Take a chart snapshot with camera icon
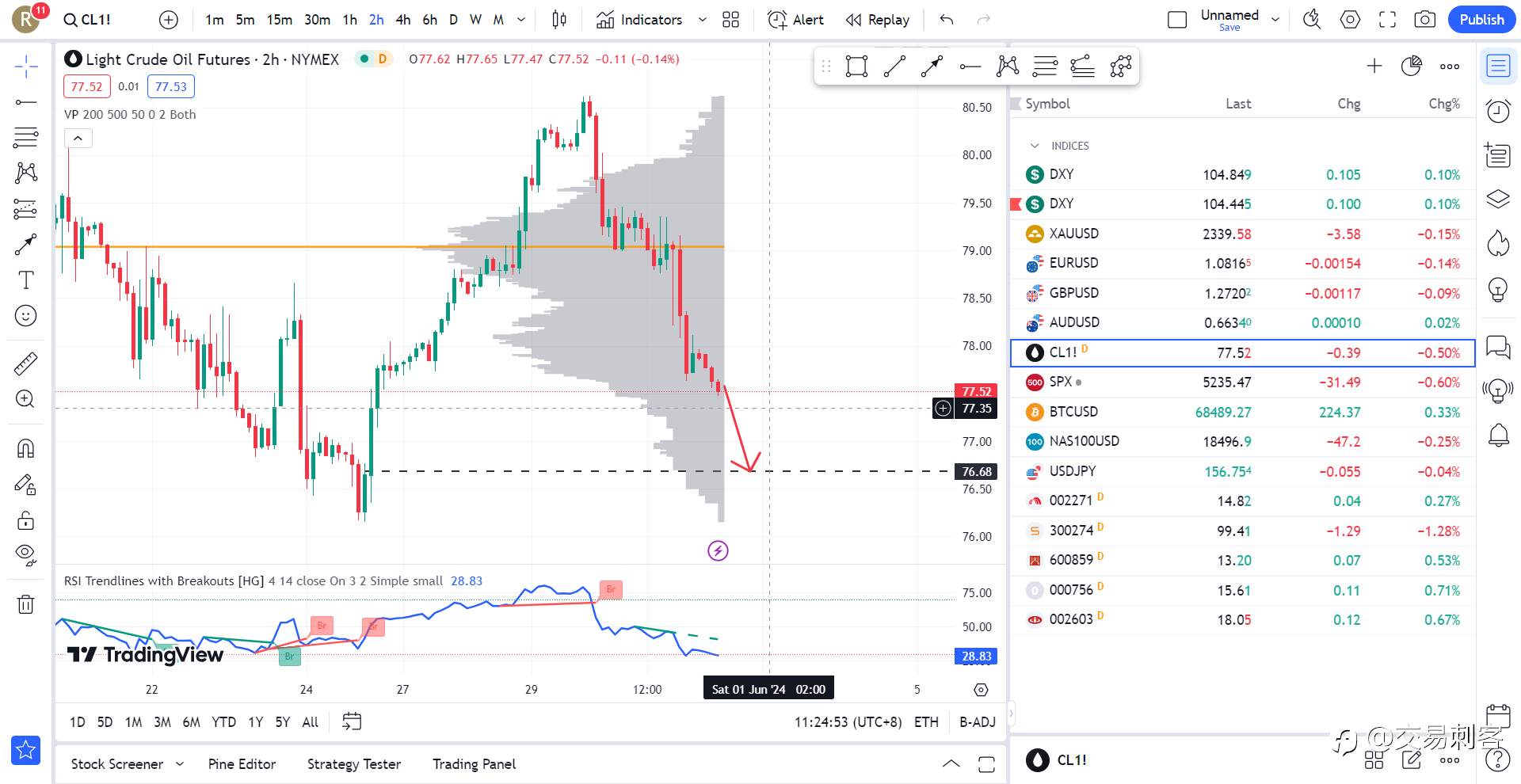Image resolution: width=1521 pixels, height=784 pixels. point(1425,20)
